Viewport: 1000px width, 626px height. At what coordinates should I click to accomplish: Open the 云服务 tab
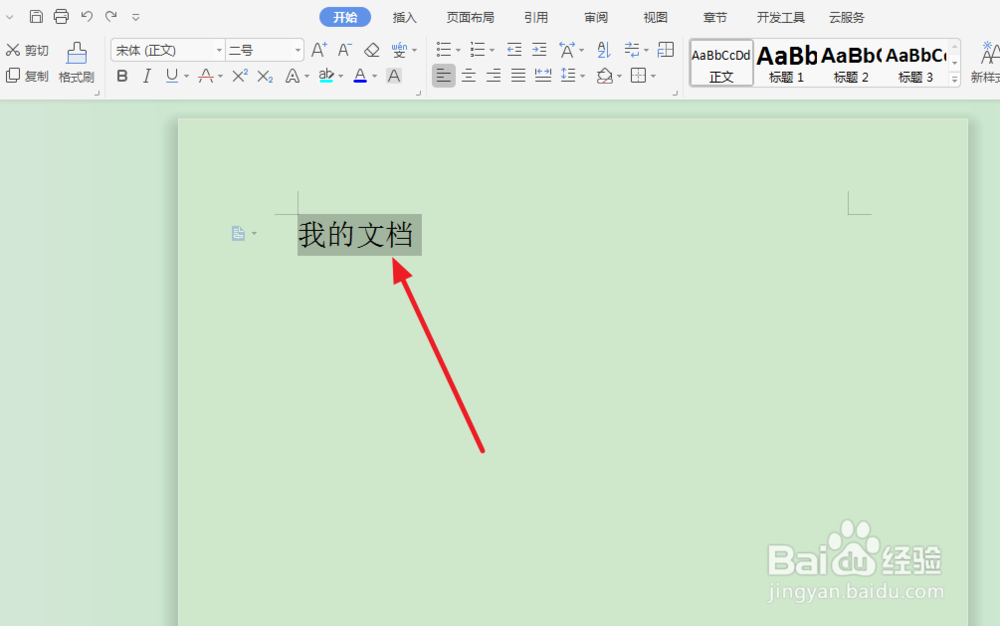pyautogui.click(x=846, y=17)
